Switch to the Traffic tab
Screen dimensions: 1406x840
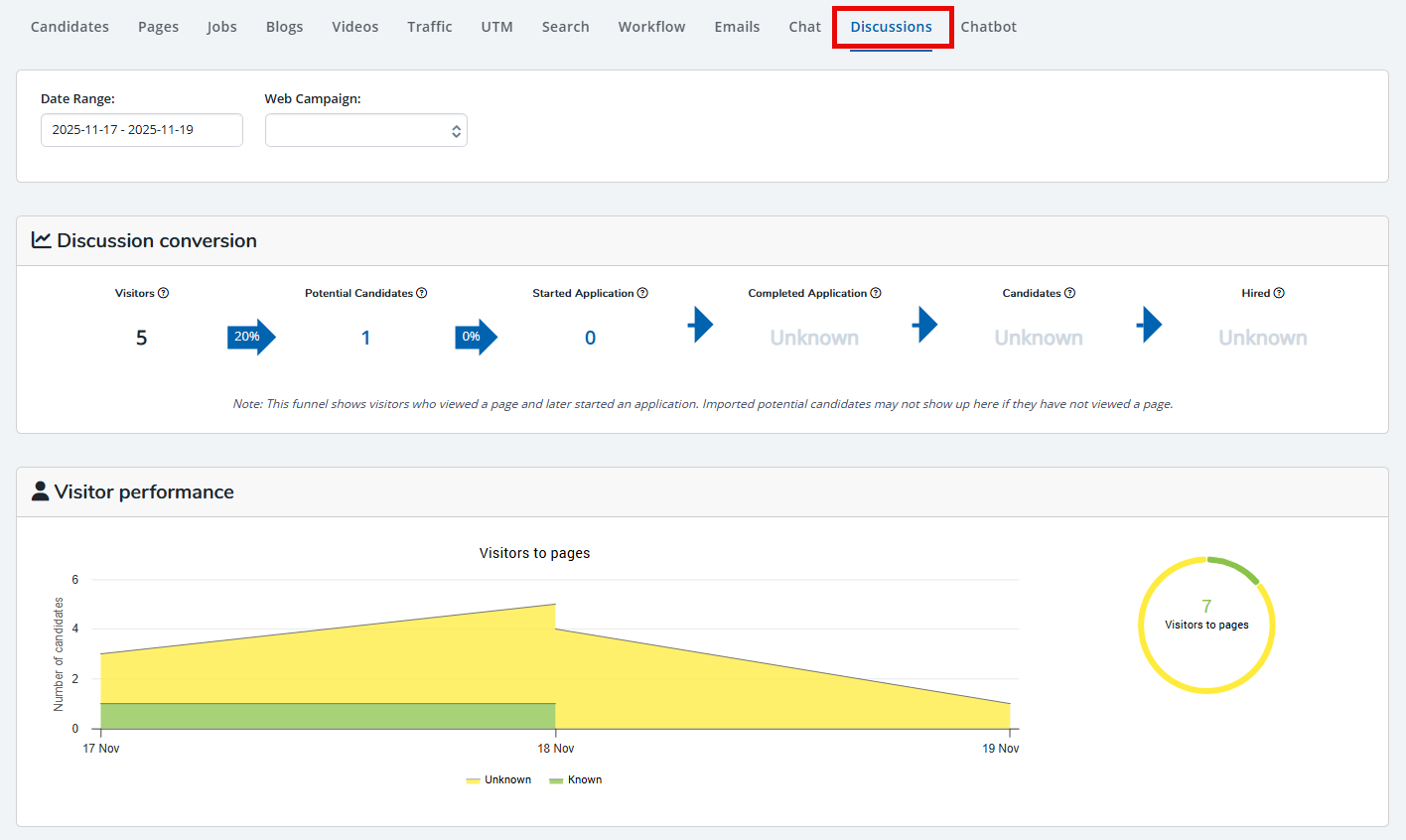pos(429,27)
